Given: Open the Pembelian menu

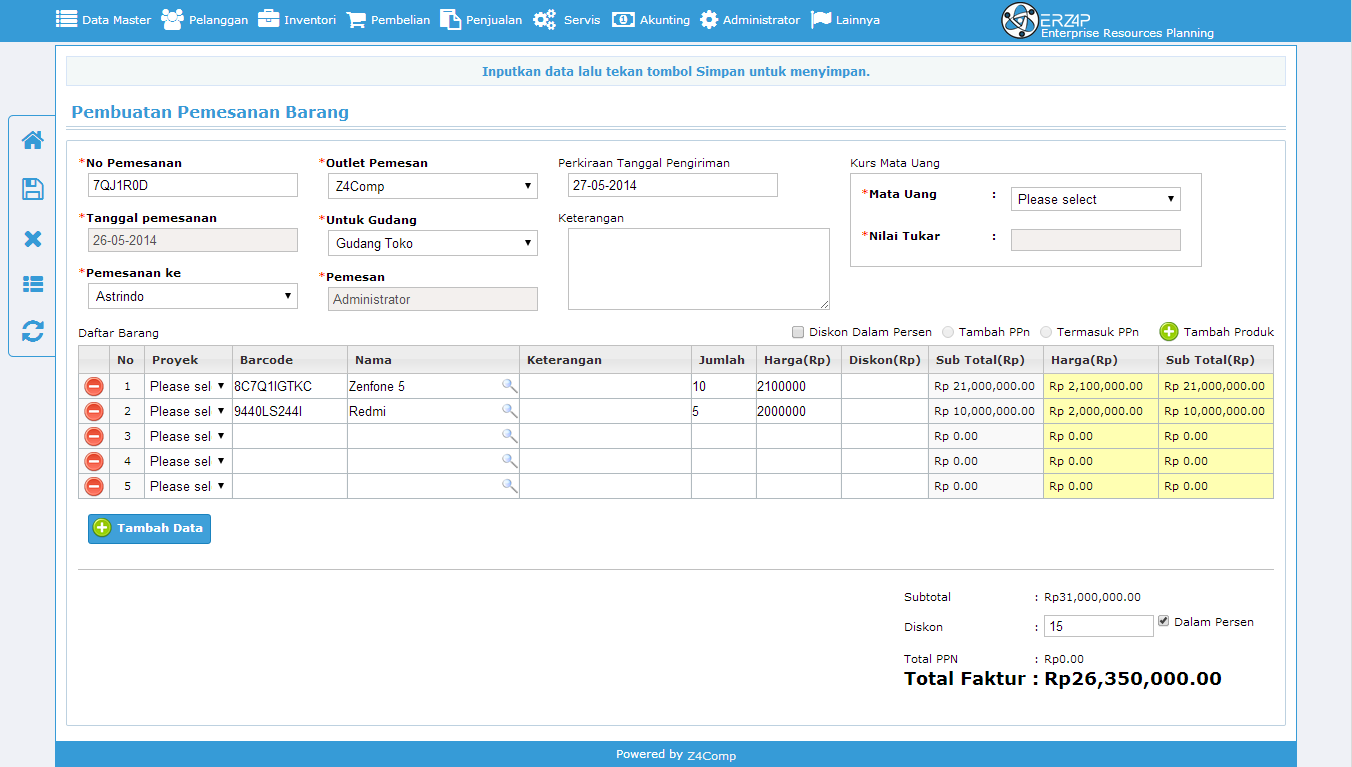Looking at the screenshot, I should click(x=388, y=19).
